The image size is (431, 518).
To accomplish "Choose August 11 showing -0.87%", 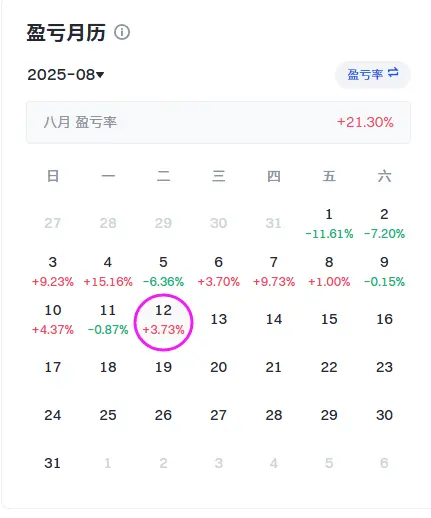I will coord(108,320).
